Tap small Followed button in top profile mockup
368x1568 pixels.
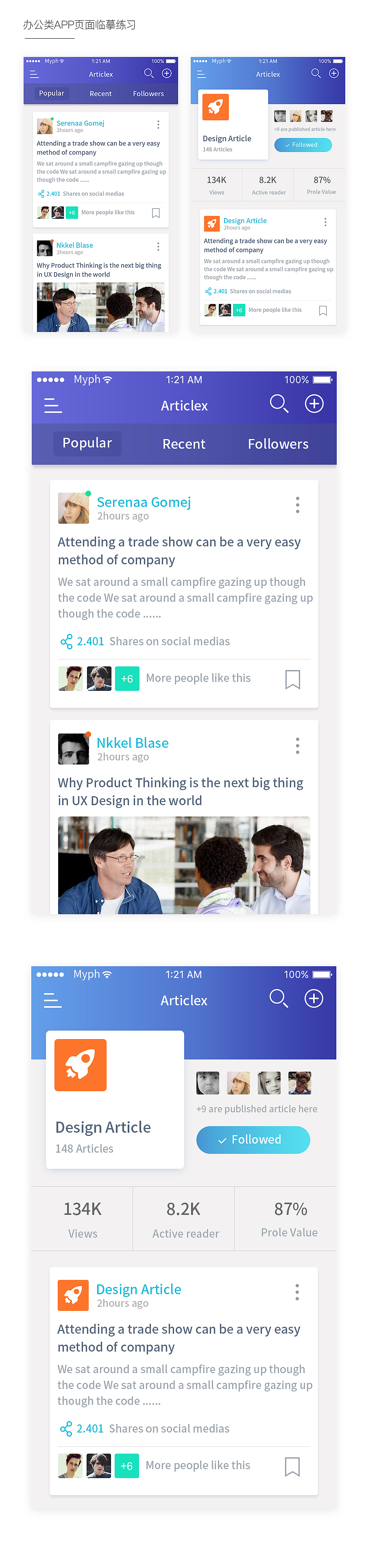tap(303, 145)
